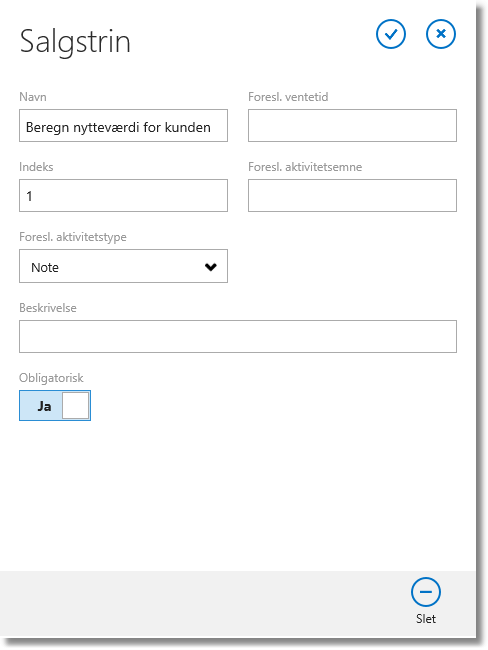Image resolution: width=488 pixels, height=650 pixels.
Task: Click the Indeks label
Action: (36, 167)
